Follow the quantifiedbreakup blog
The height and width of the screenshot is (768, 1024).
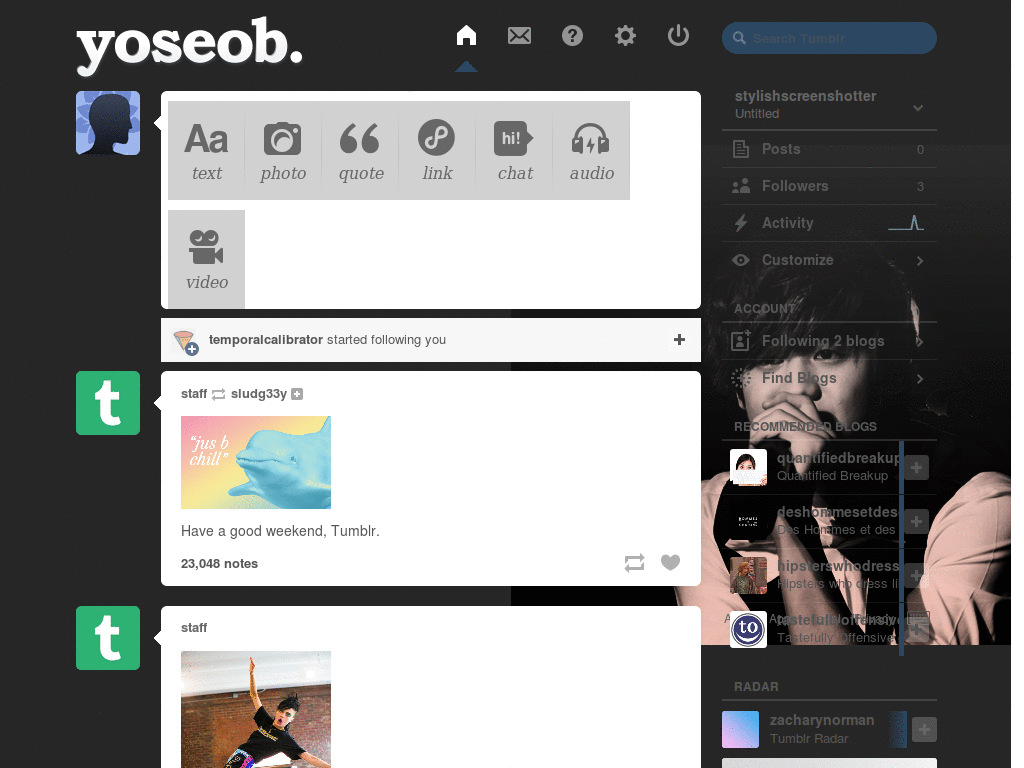point(916,468)
